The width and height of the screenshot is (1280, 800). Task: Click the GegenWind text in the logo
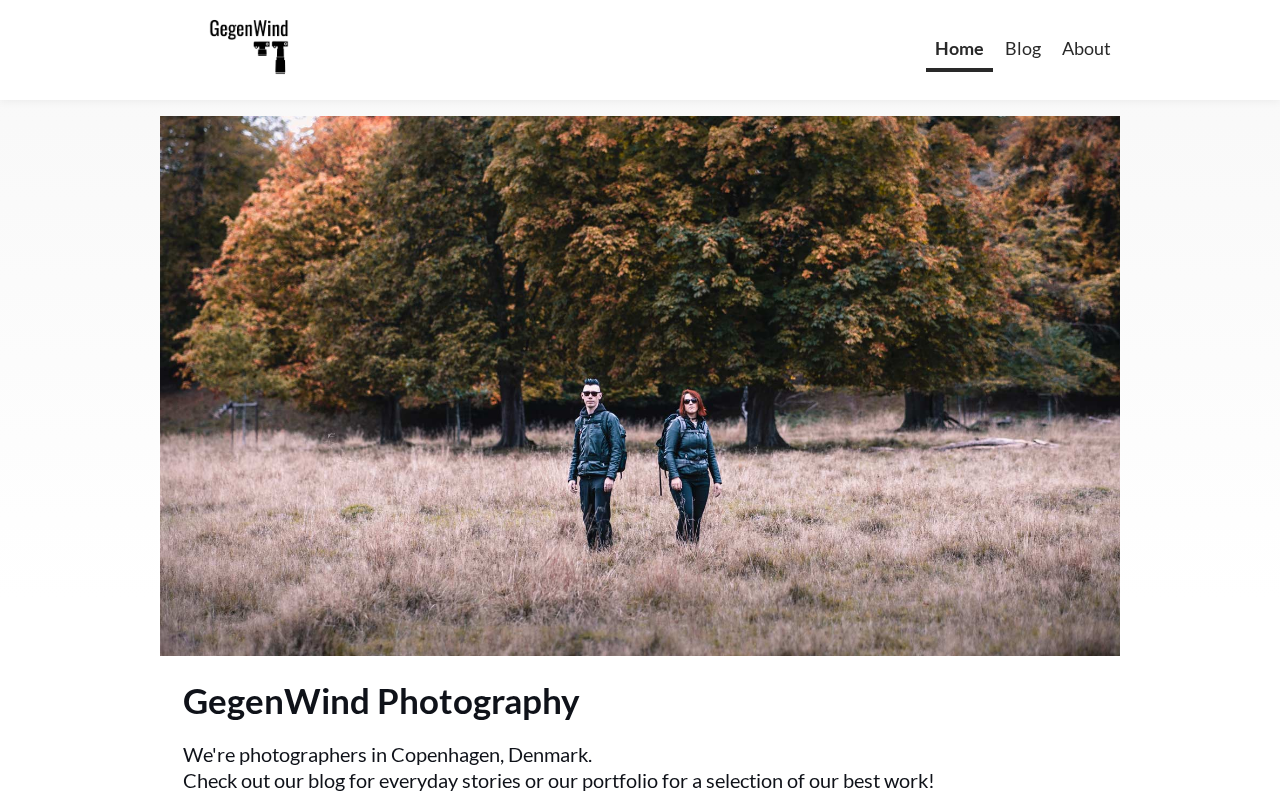click(249, 29)
